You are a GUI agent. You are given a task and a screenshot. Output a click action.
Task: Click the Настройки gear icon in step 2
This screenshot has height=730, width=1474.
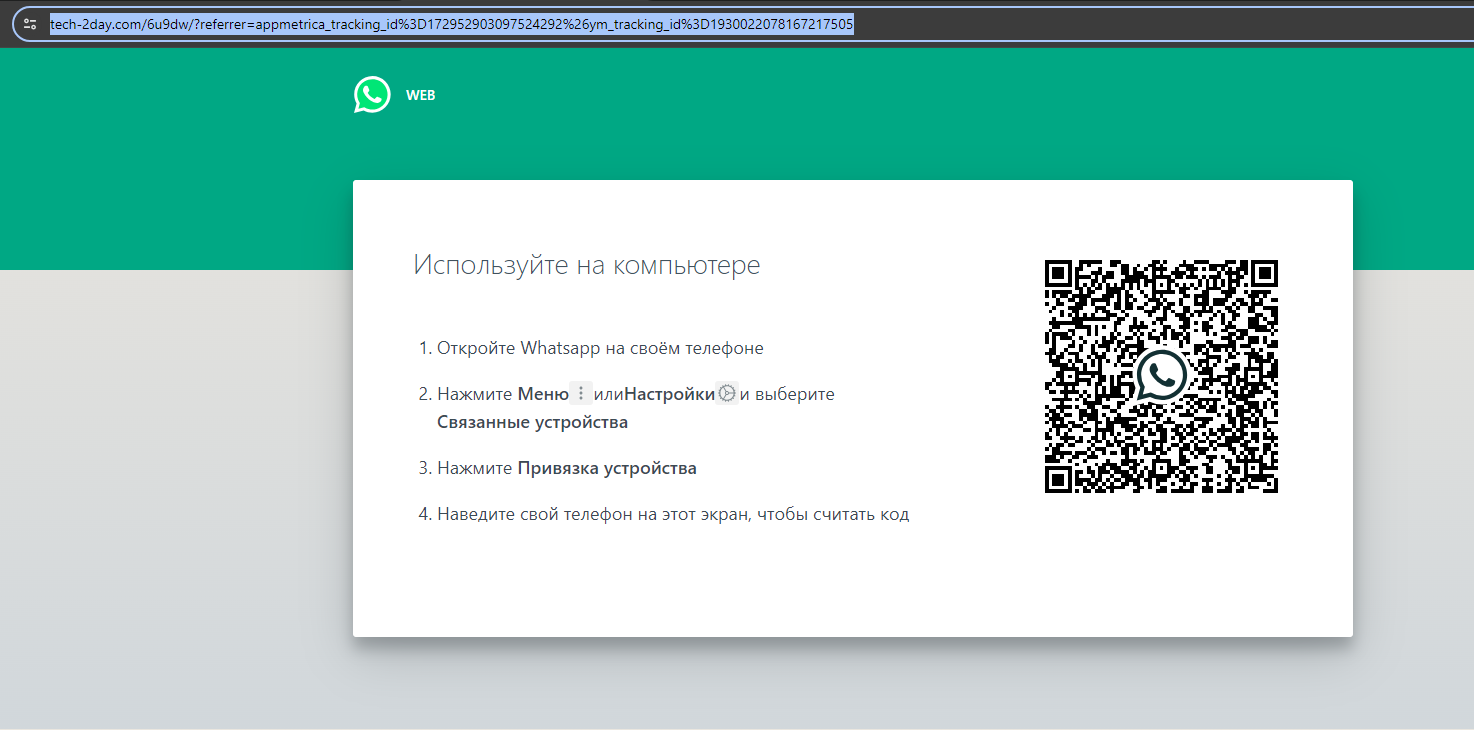(727, 393)
